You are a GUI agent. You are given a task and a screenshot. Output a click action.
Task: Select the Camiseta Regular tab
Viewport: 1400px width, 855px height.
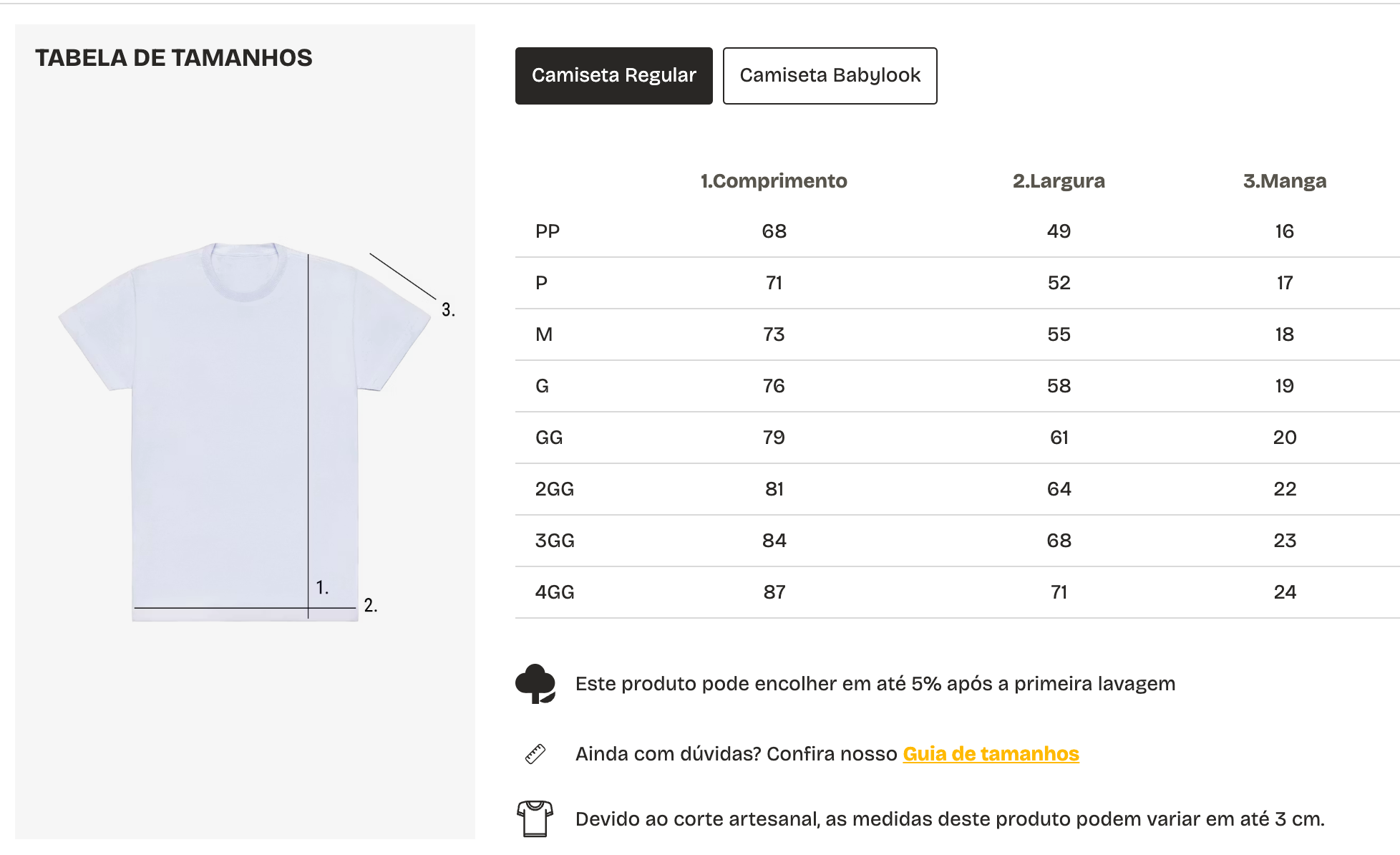pos(613,76)
